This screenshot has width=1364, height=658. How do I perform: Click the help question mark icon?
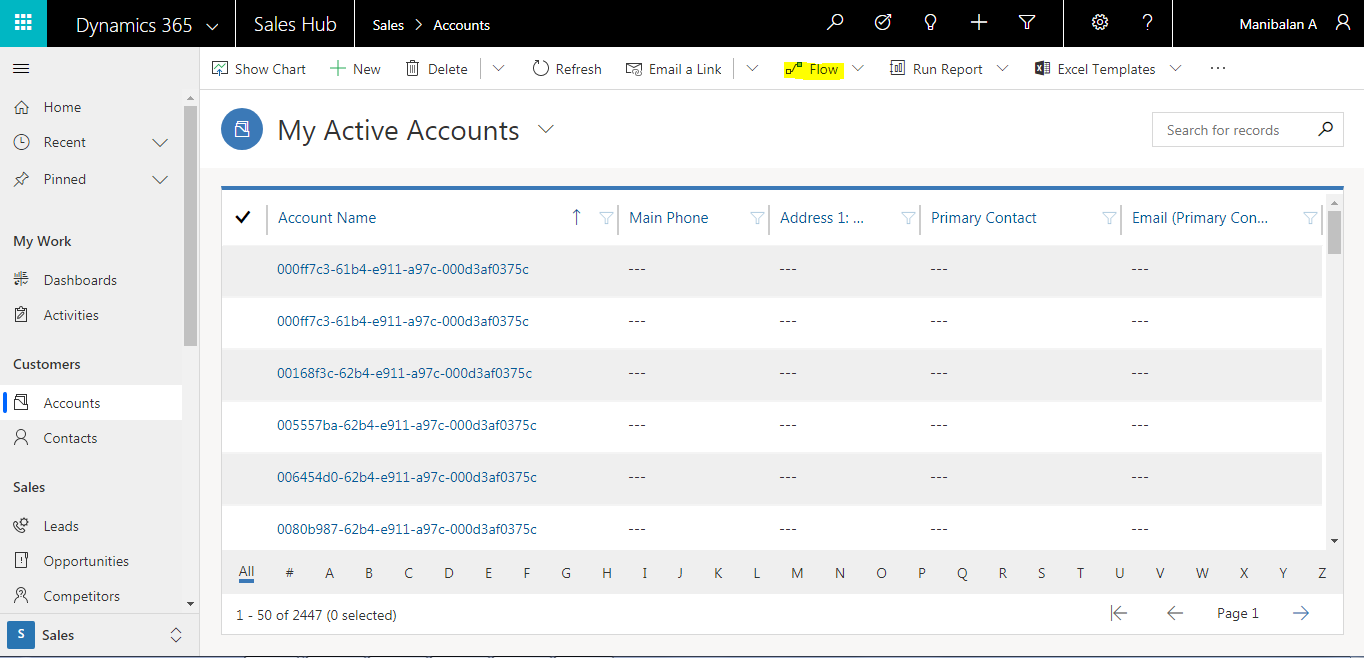pos(1148,23)
